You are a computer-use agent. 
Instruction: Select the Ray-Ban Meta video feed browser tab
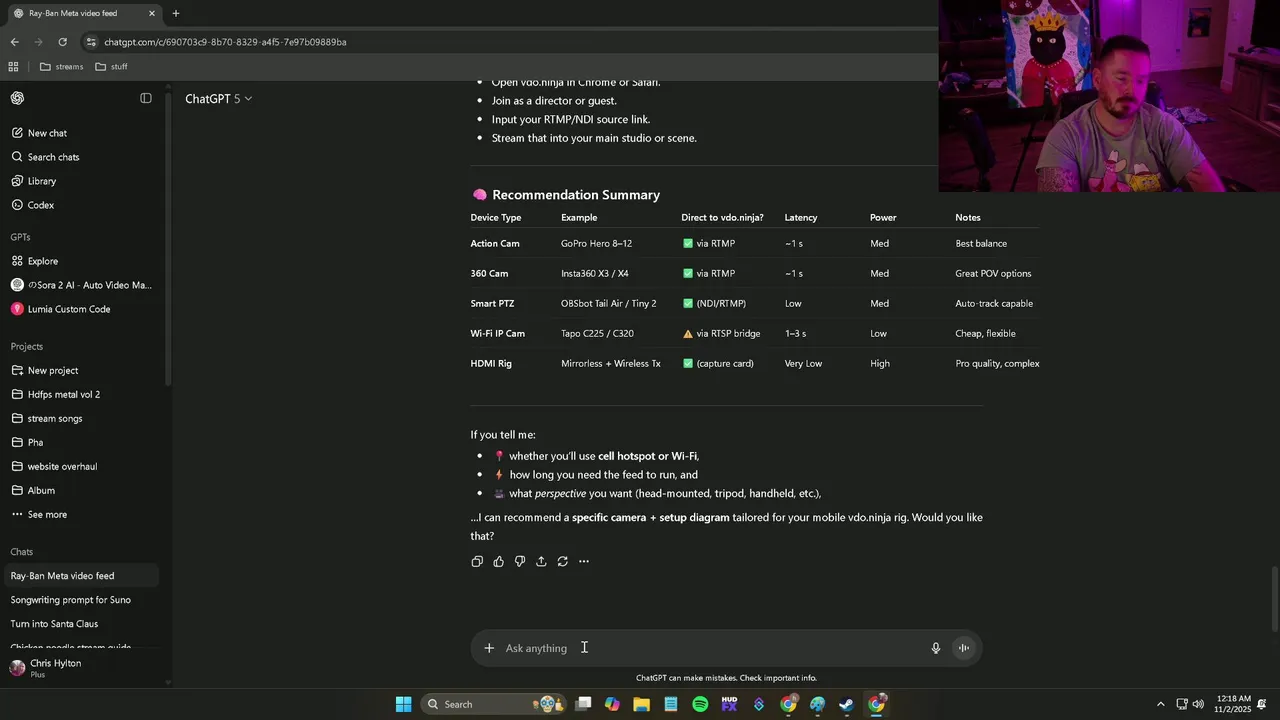(82, 13)
